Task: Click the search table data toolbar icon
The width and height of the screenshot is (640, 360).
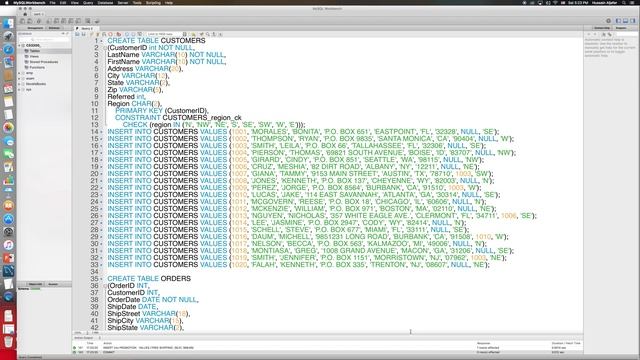Action: pyautogui.click(x=87, y=21)
